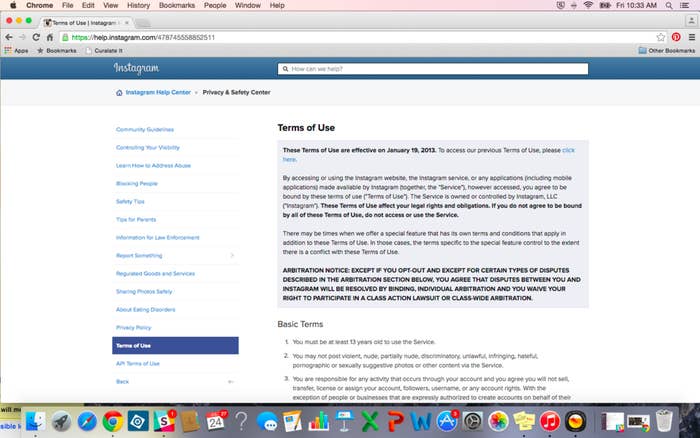700x438 pixels.
Task: Launch Safari from the dock
Action: pyautogui.click(x=87, y=421)
